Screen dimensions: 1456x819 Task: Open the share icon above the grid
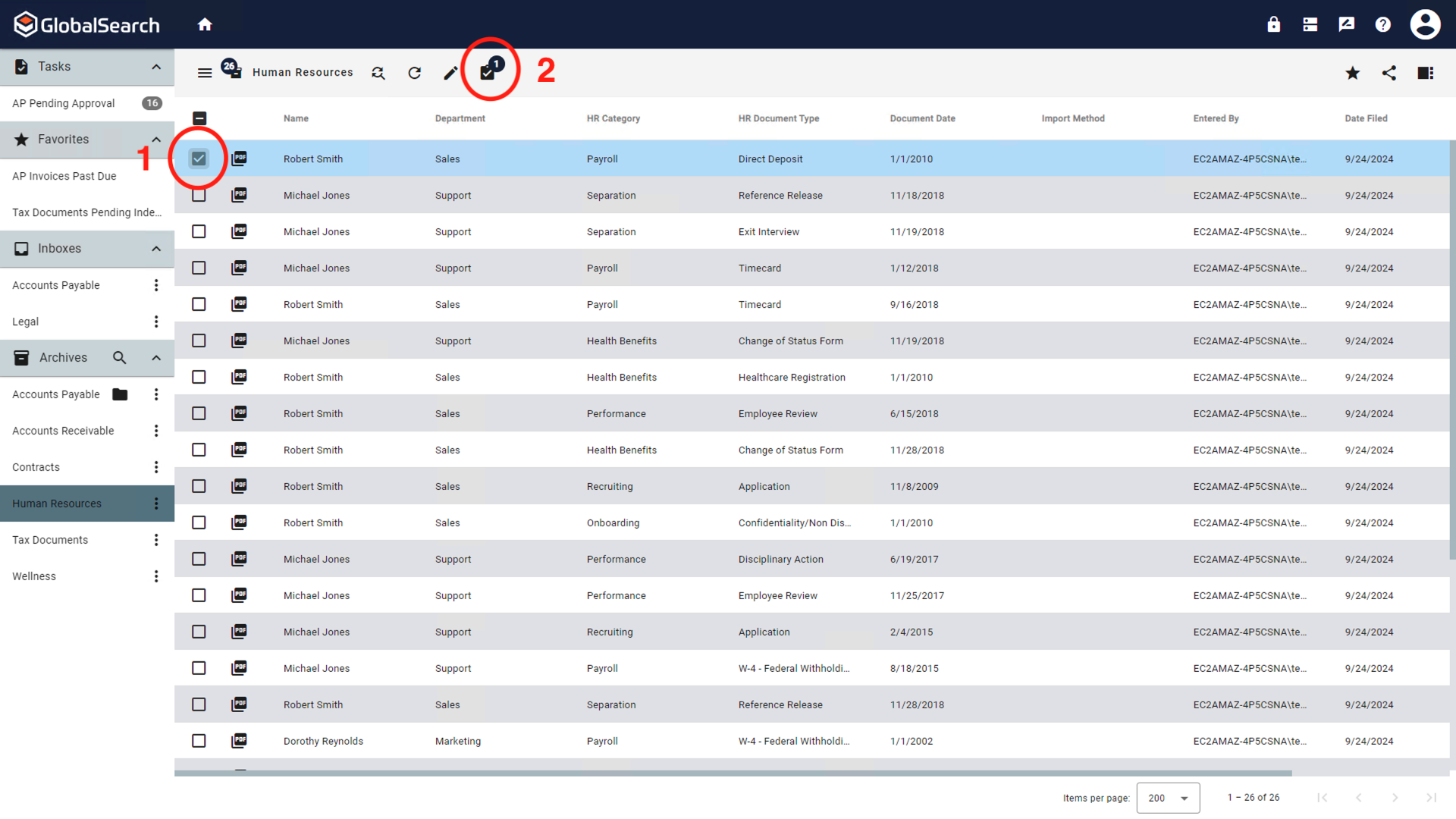(1389, 73)
